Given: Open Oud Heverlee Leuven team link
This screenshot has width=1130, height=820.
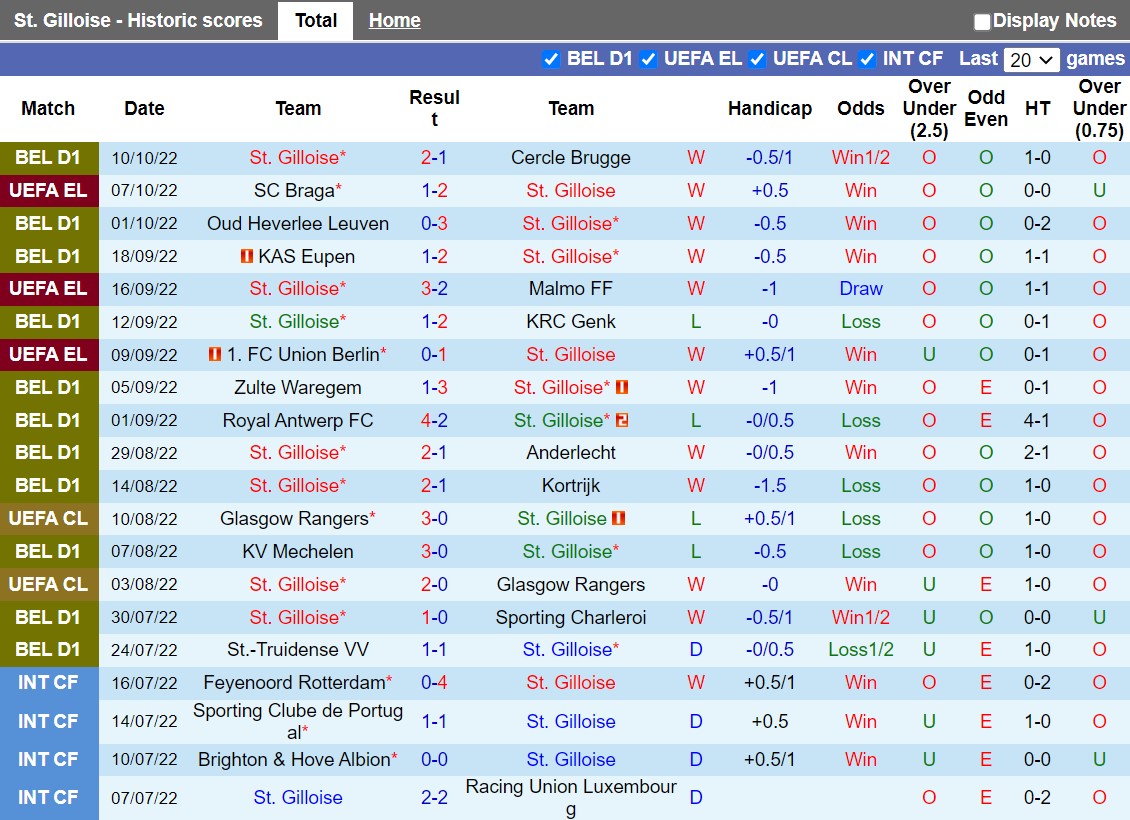Looking at the screenshot, I should click(x=298, y=223).
